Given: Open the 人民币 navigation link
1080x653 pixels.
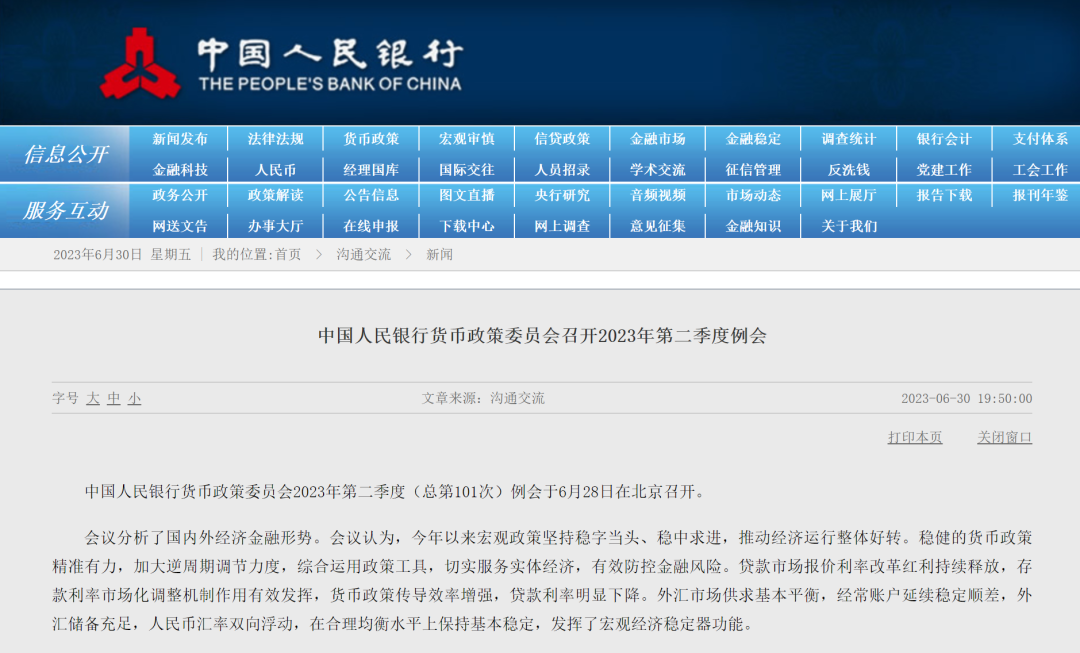Looking at the screenshot, I should 276,169.
